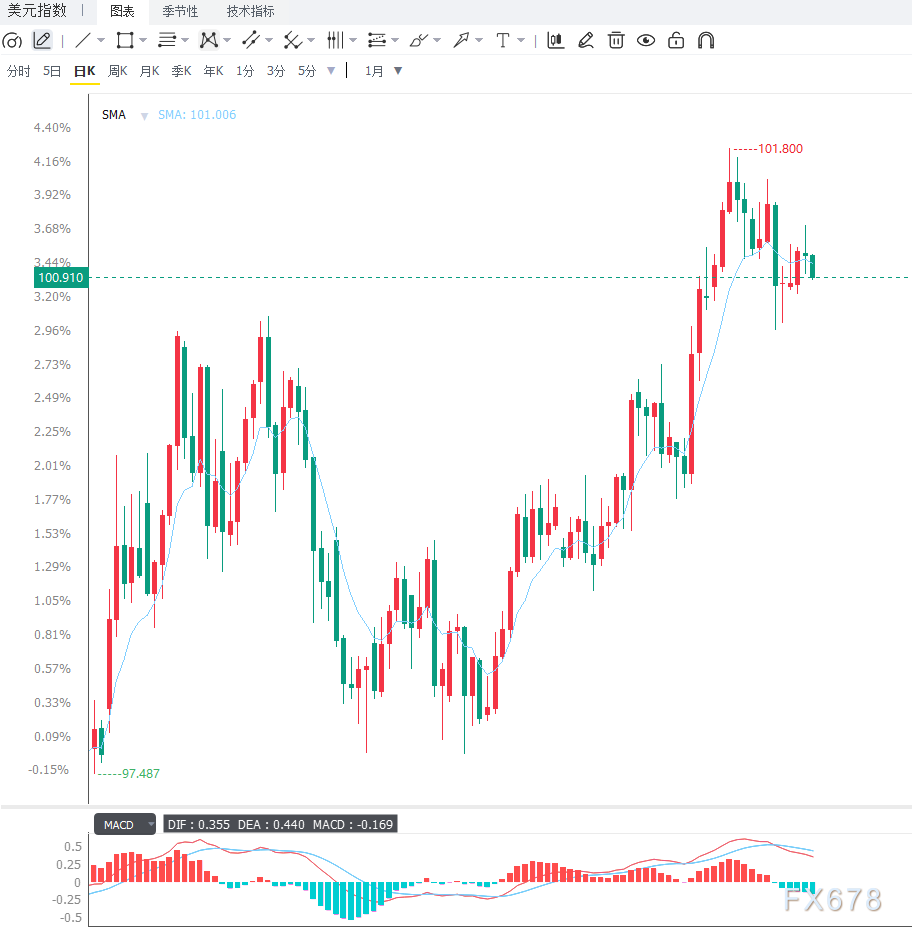Toggle the drawing mode pencil button
Image resolution: width=912 pixels, height=935 pixels.
(x=42, y=41)
